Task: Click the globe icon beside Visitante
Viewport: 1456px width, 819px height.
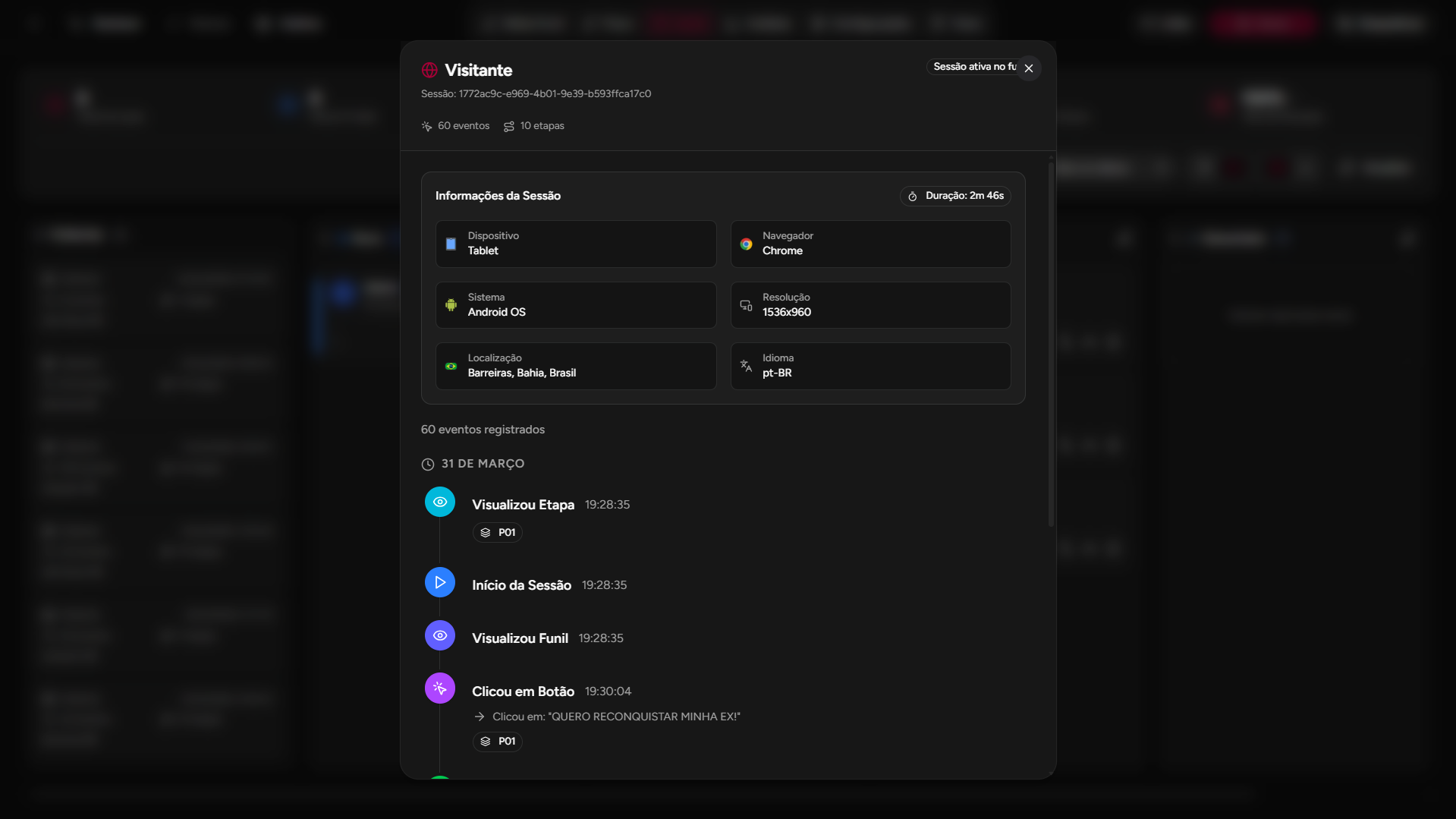Action: pos(429,70)
